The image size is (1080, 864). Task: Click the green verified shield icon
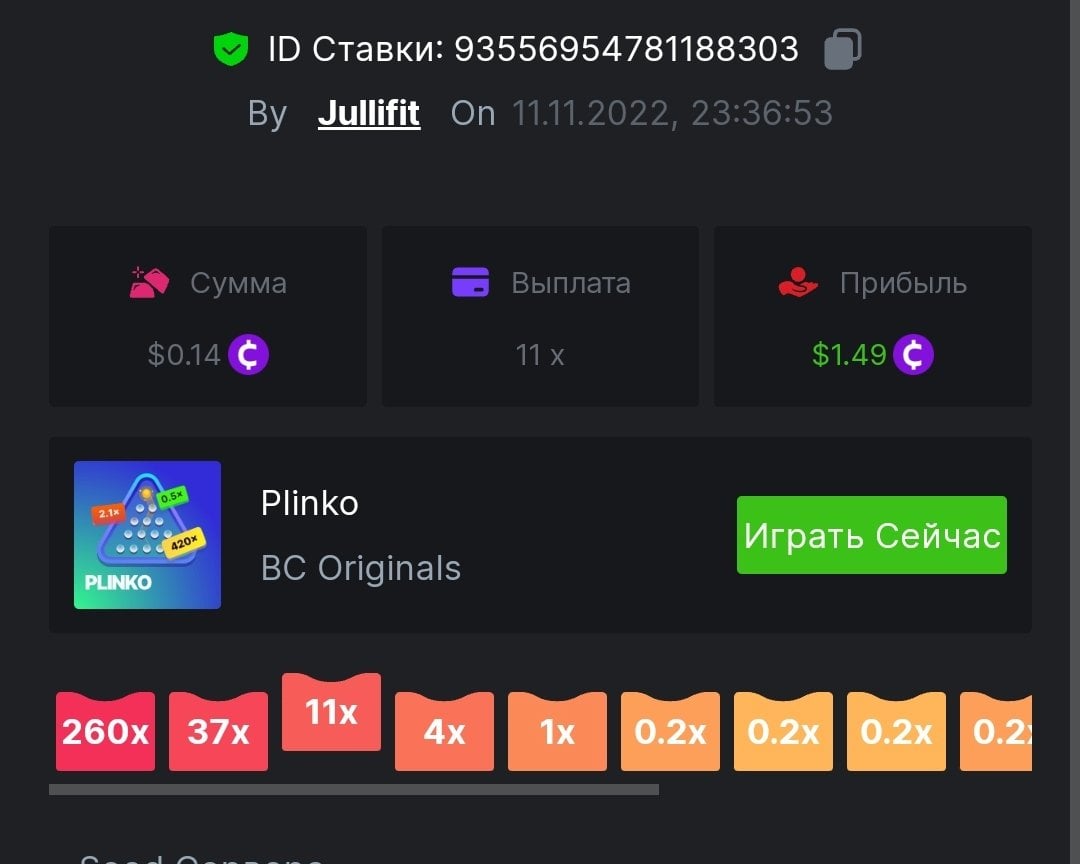coord(231,49)
